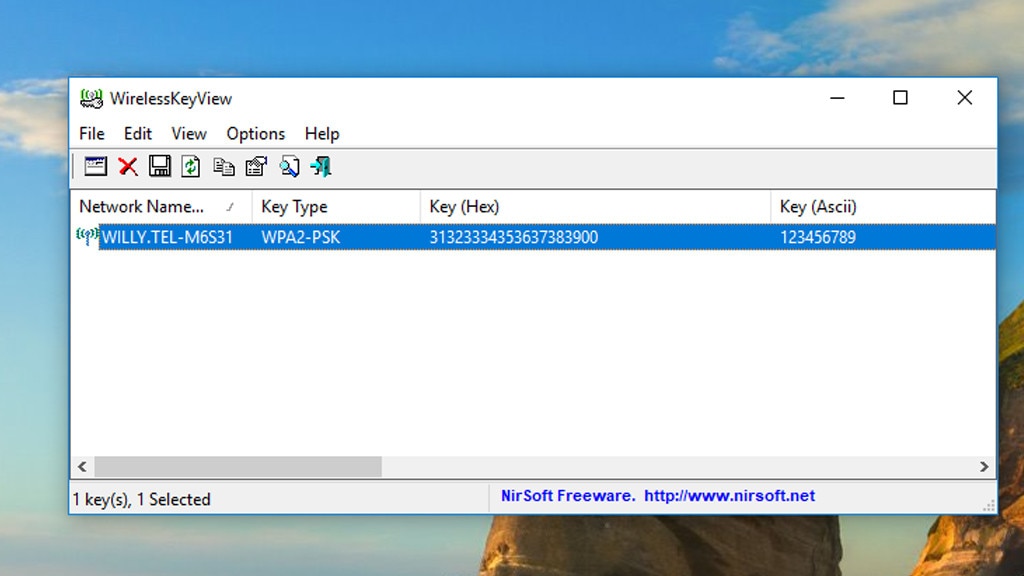Open the Edit menu
This screenshot has width=1024, height=576.
[138, 134]
